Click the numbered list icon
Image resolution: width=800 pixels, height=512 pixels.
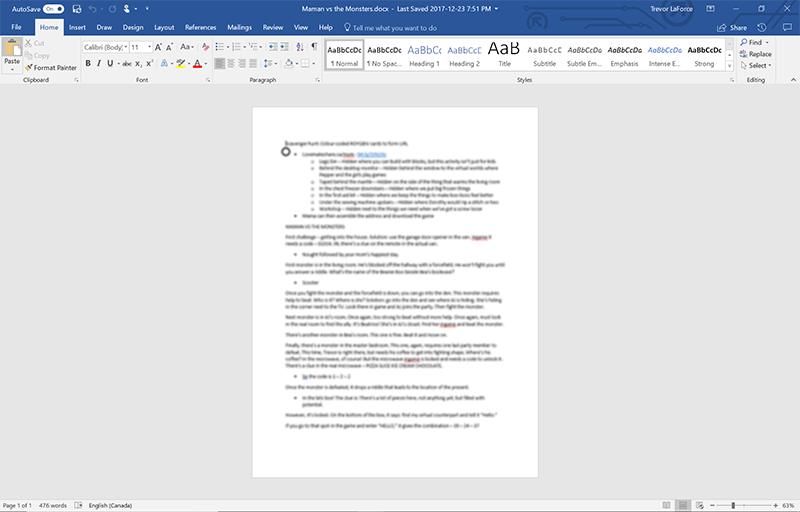point(236,47)
